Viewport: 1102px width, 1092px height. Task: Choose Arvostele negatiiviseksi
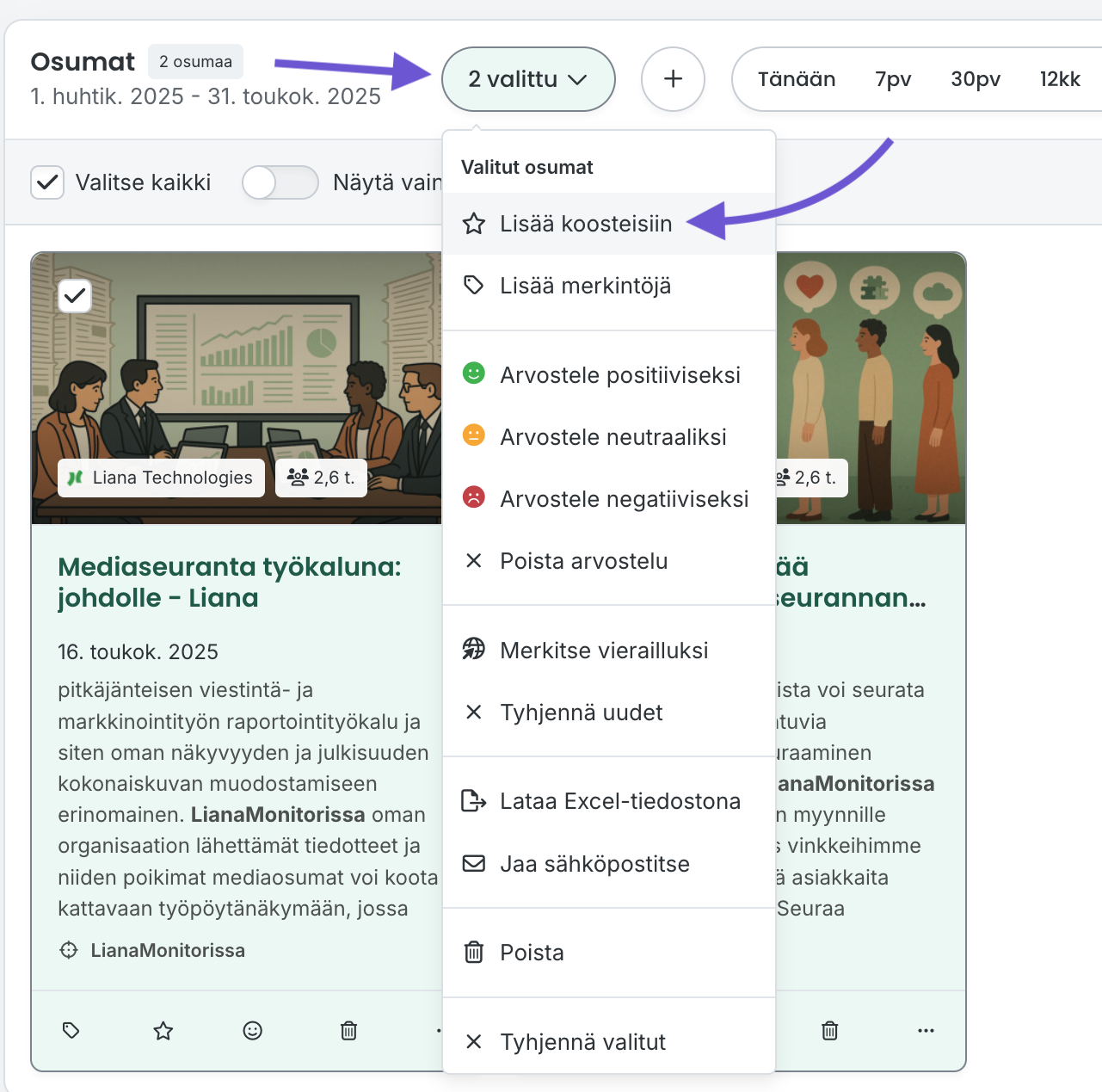click(x=609, y=499)
